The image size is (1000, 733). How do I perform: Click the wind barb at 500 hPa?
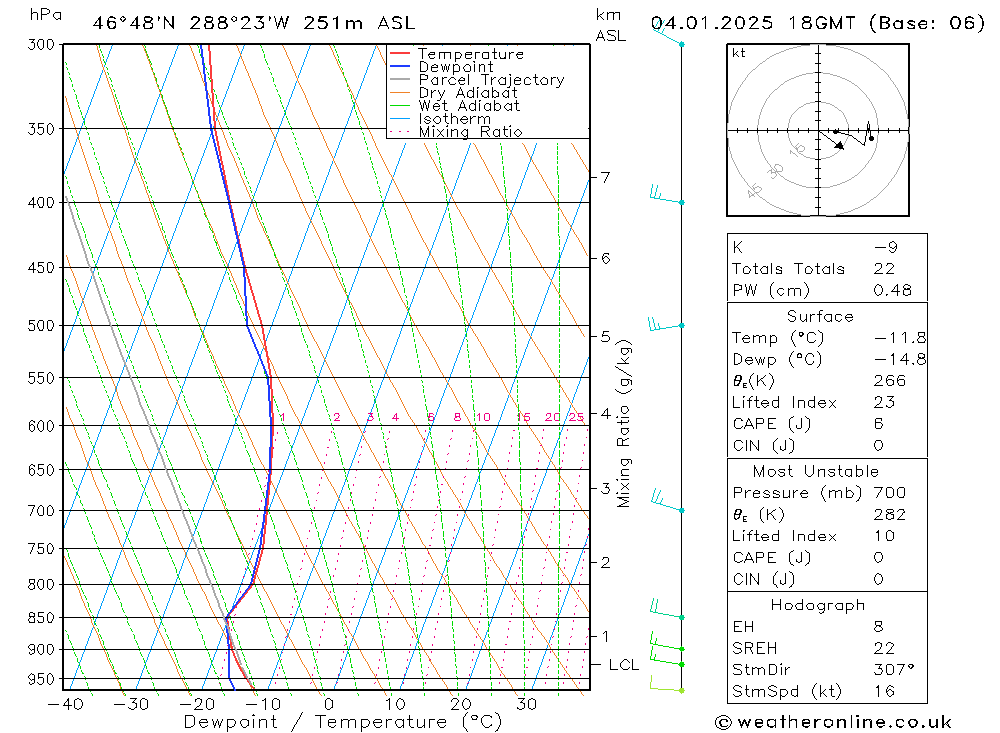tap(666, 323)
